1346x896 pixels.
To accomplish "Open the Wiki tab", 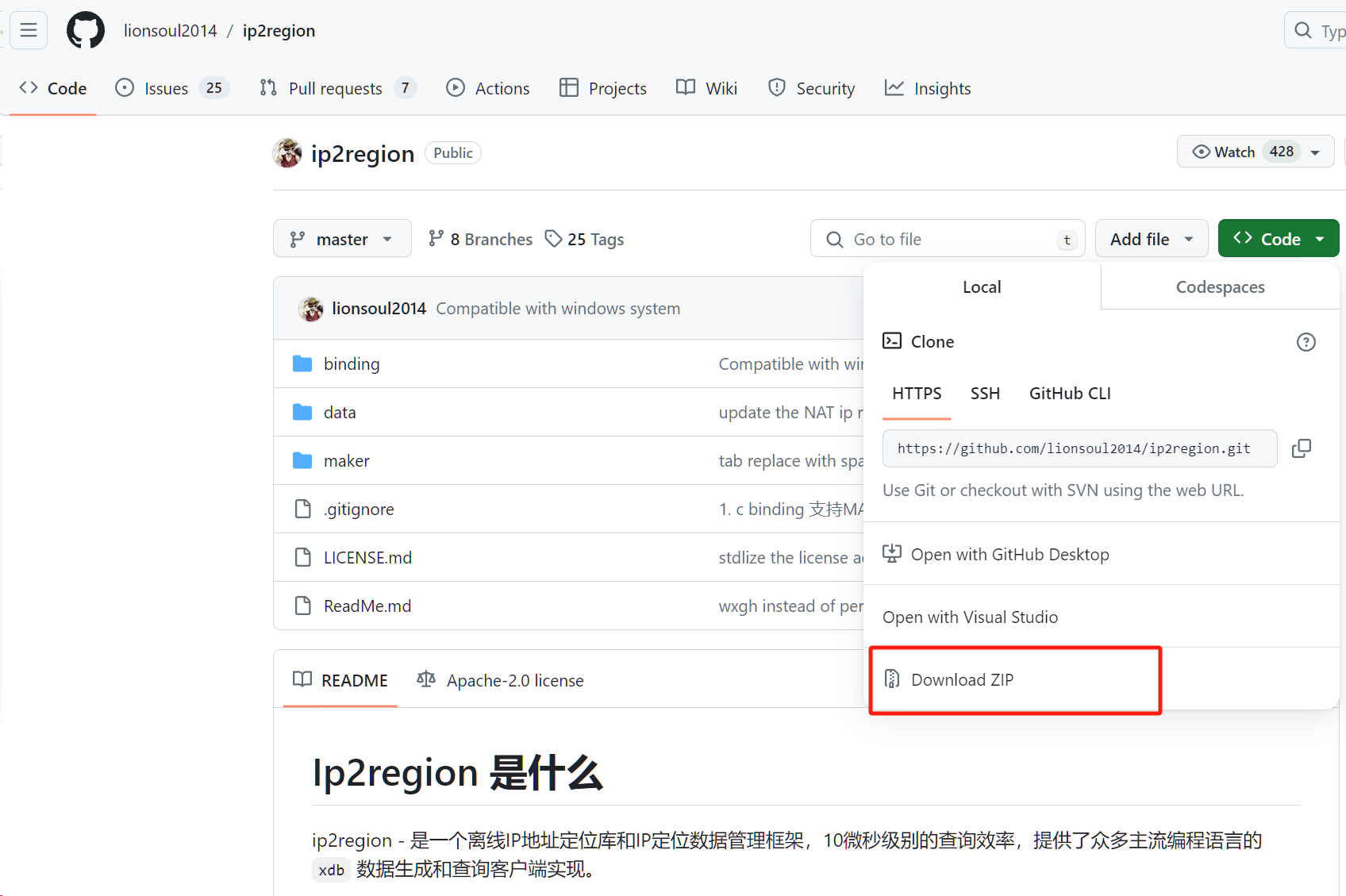I will pos(707,88).
